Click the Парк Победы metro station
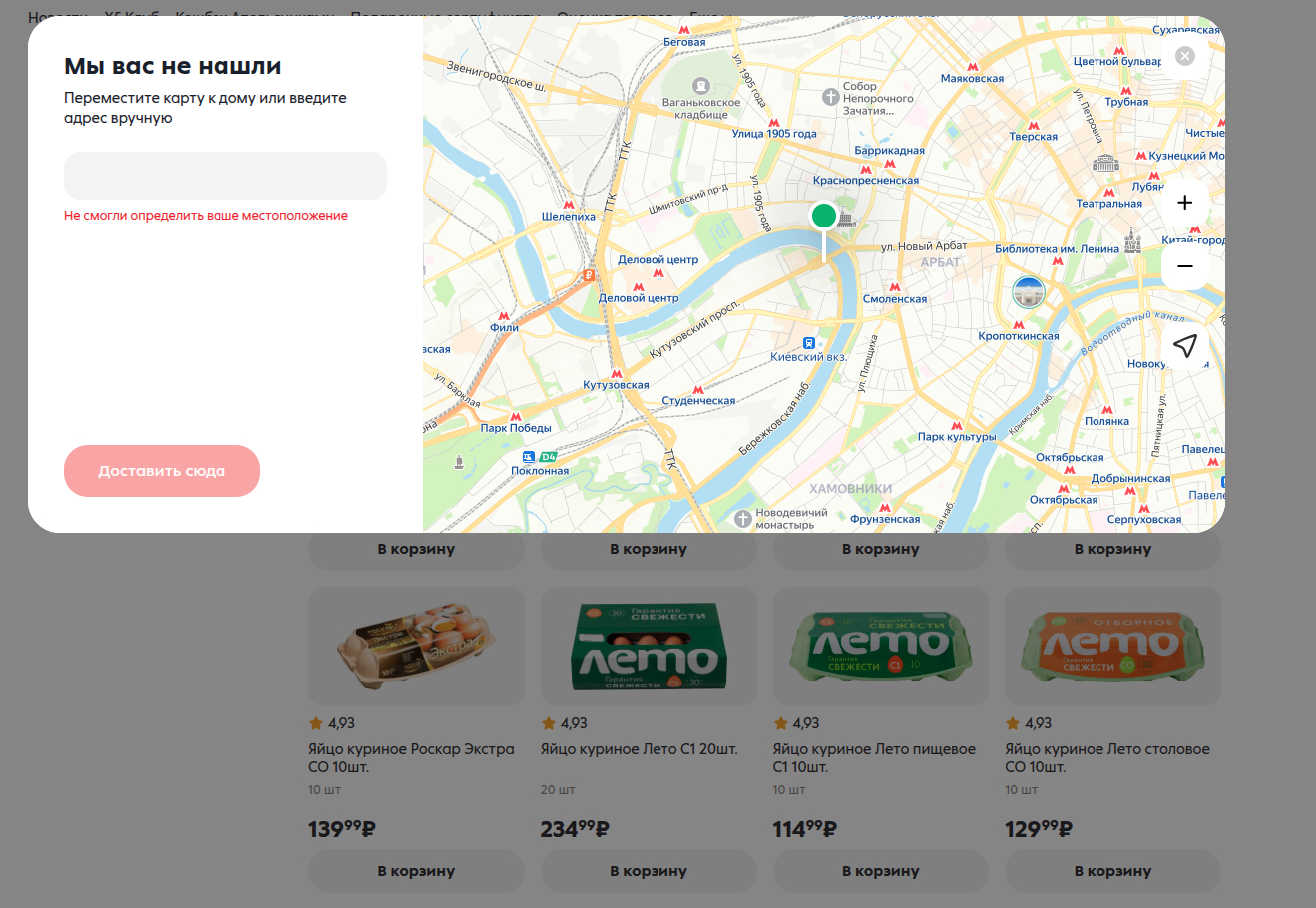1316x908 pixels. tap(516, 427)
